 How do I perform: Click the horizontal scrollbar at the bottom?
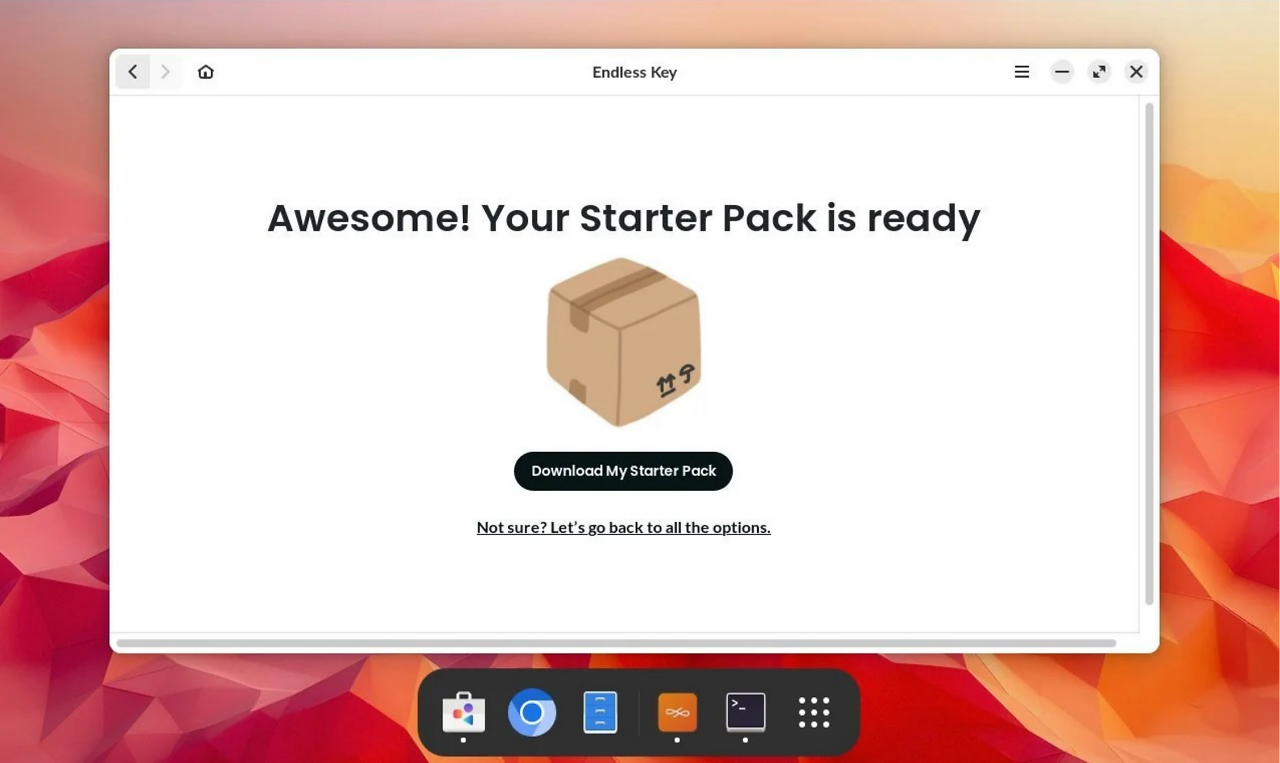[616, 643]
